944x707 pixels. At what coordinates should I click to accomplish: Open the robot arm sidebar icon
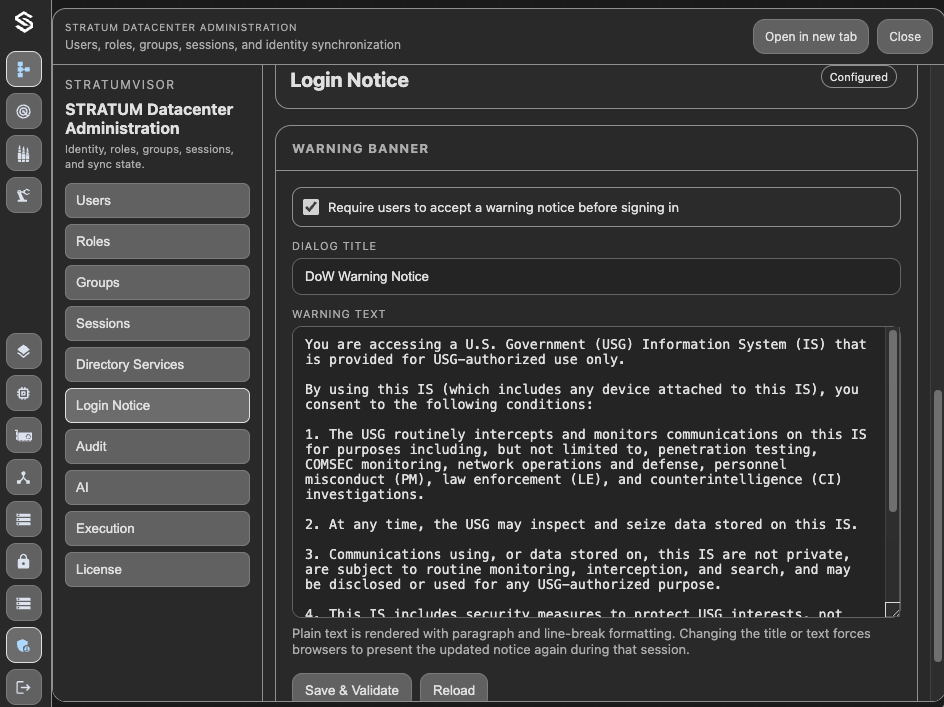pos(24,195)
